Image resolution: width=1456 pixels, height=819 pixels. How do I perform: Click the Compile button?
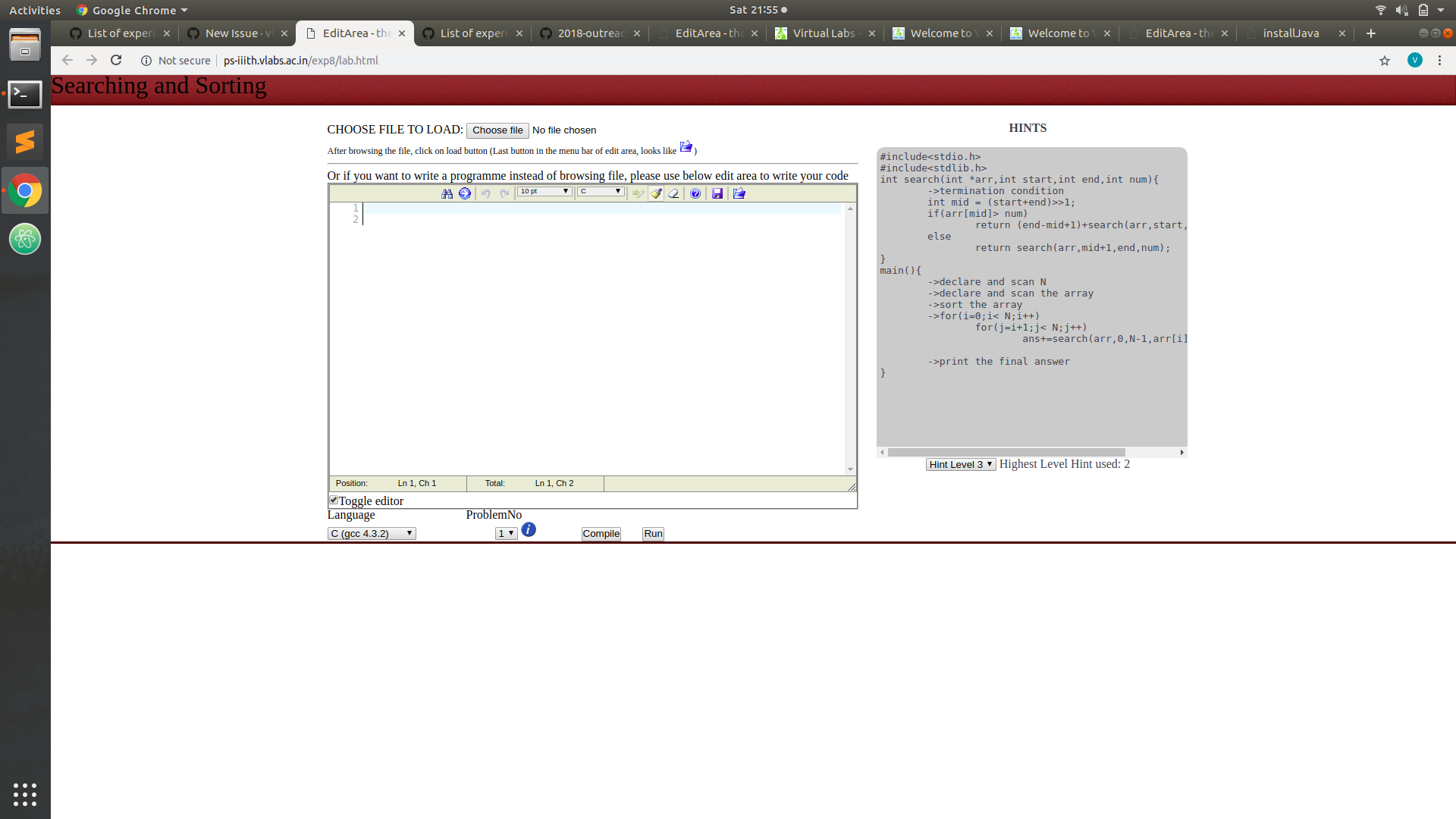click(x=600, y=533)
